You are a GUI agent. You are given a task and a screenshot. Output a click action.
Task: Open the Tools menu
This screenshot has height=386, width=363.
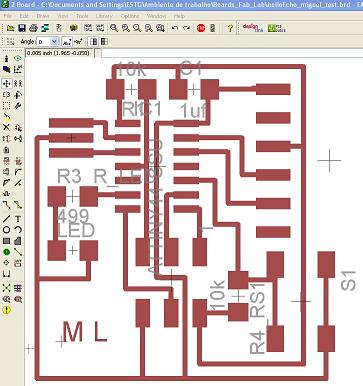coord(82,16)
